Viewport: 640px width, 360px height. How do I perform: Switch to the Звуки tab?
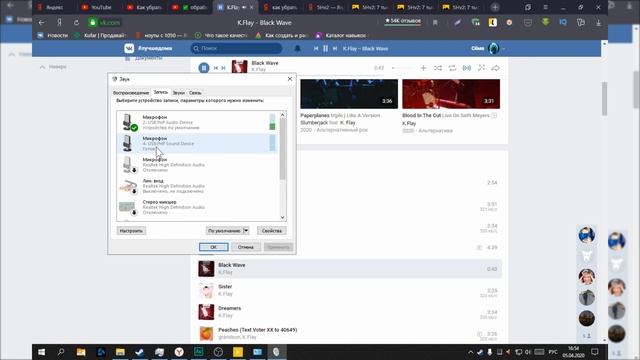(178, 93)
